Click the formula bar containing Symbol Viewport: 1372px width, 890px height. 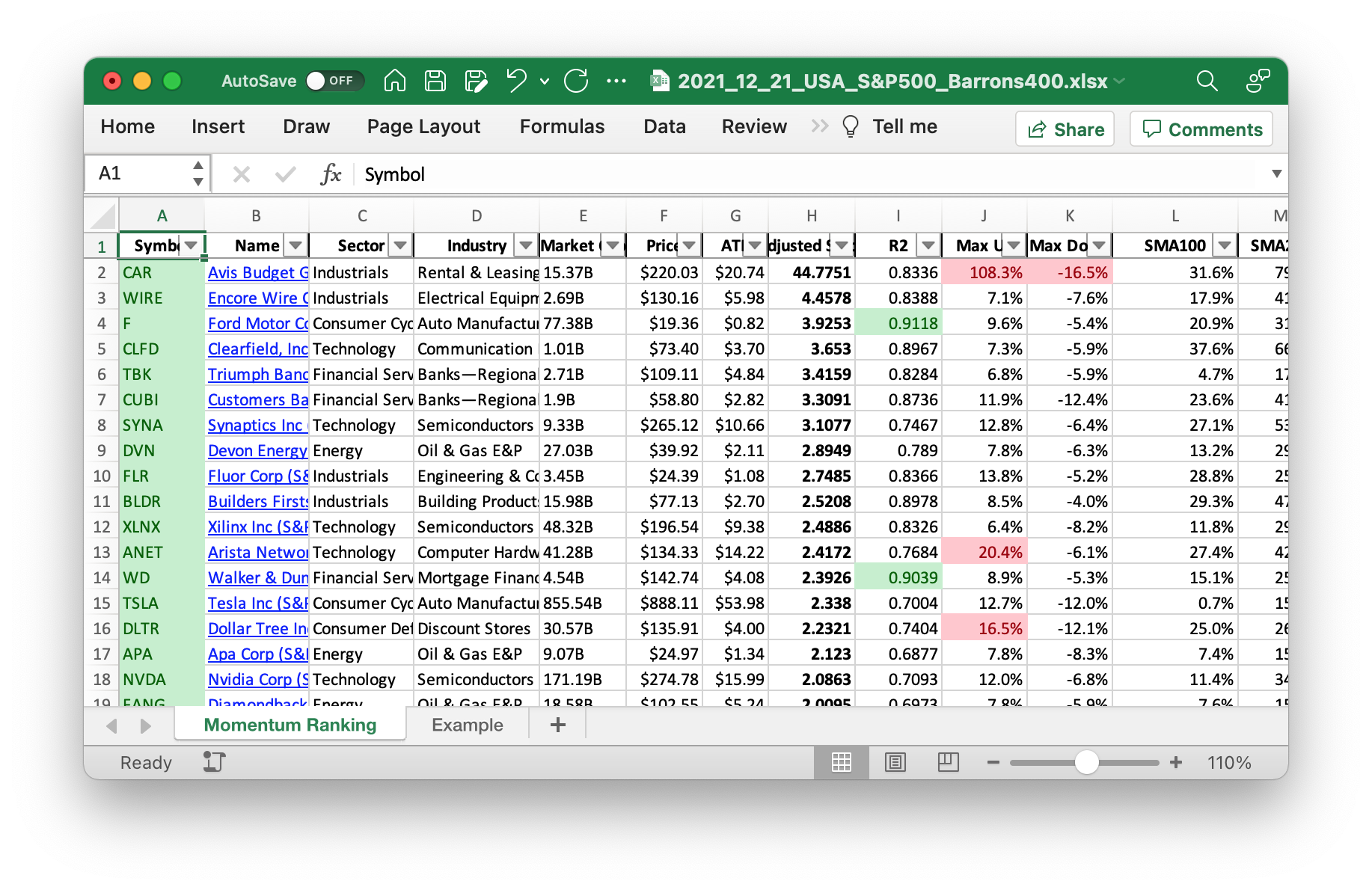click(812, 174)
